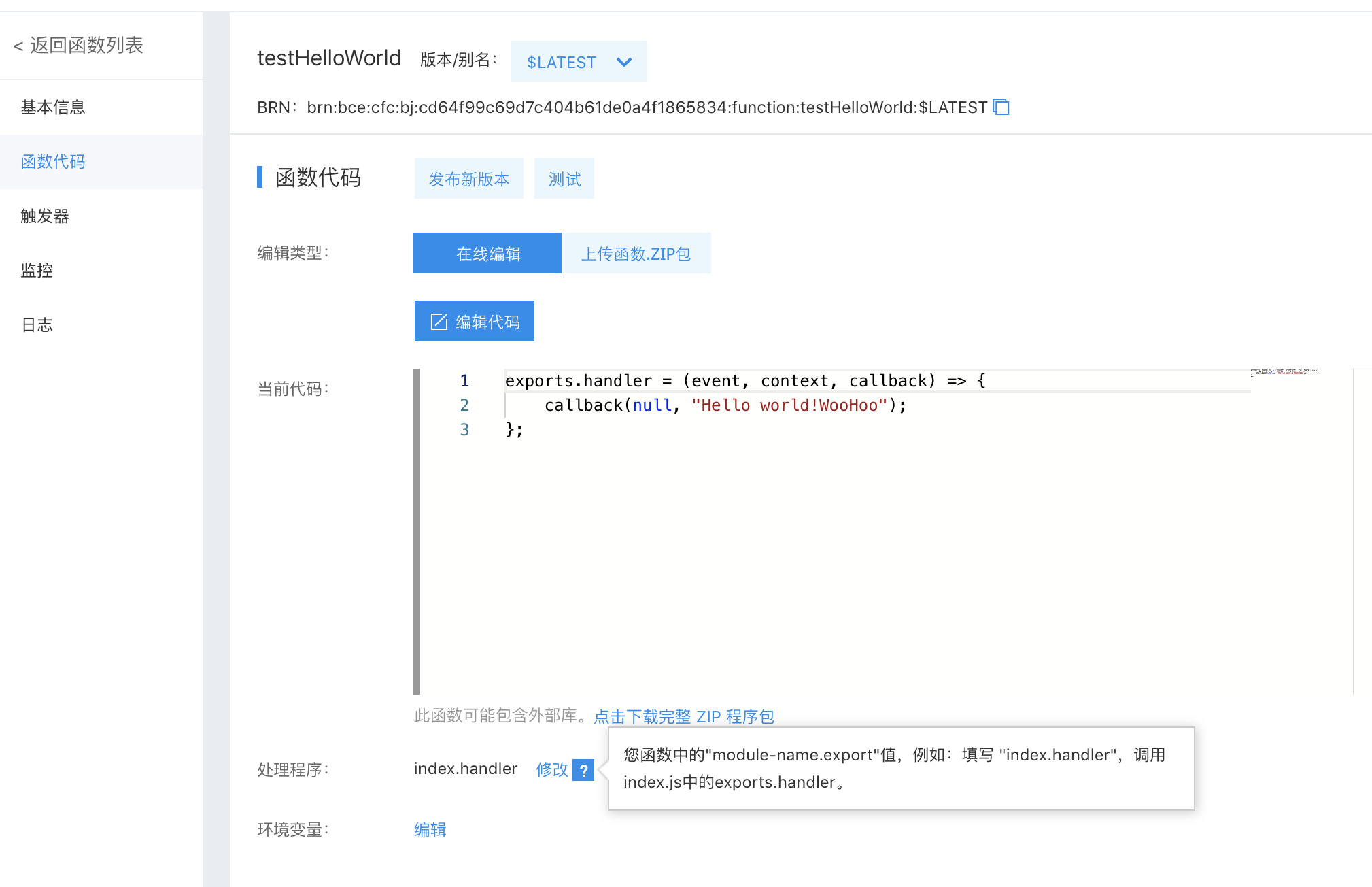This screenshot has height=887, width=1372.
Task: Select the 在线编辑 edit type tab
Action: click(x=487, y=254)
